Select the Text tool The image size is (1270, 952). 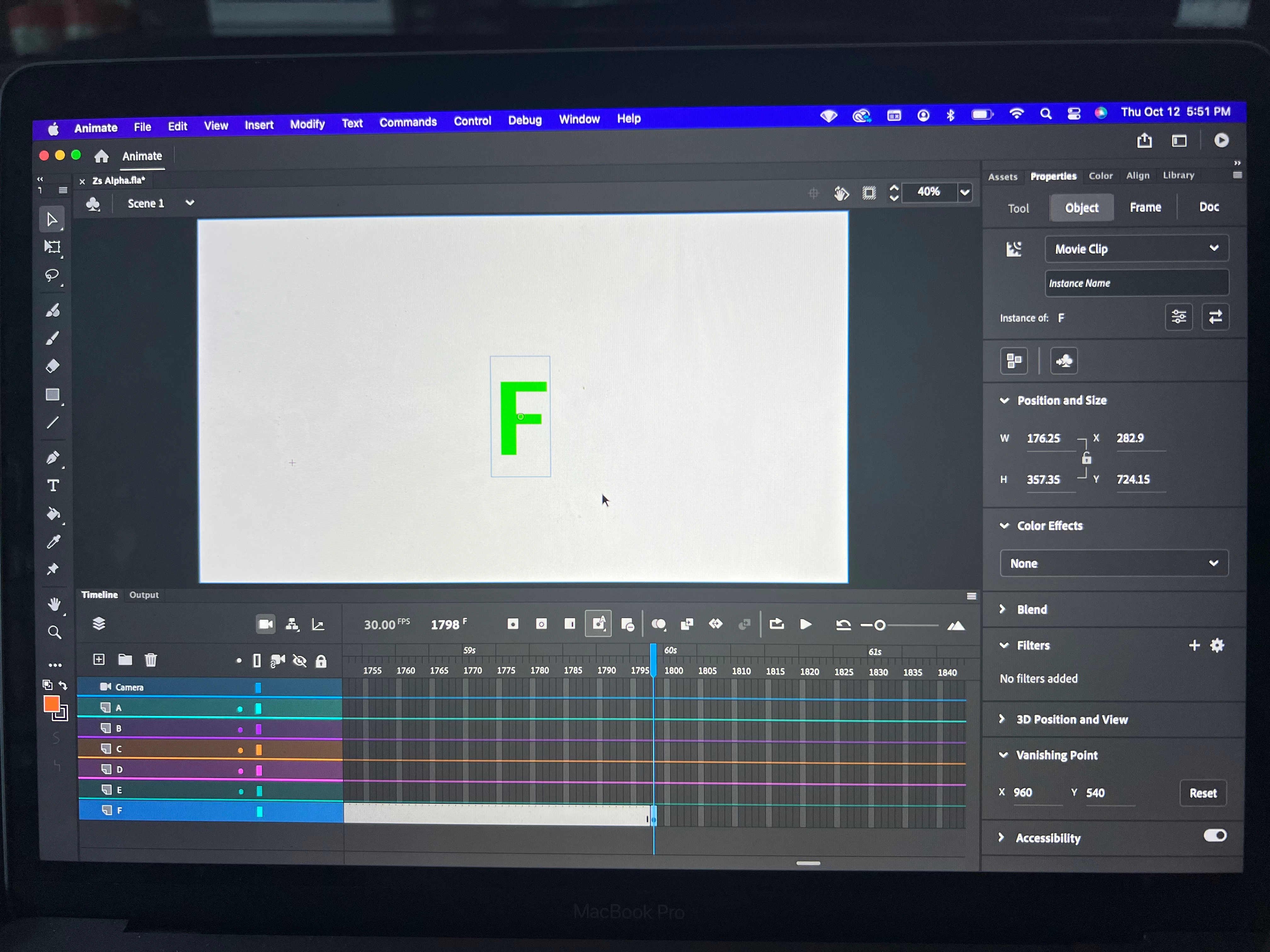pos(53,485)
